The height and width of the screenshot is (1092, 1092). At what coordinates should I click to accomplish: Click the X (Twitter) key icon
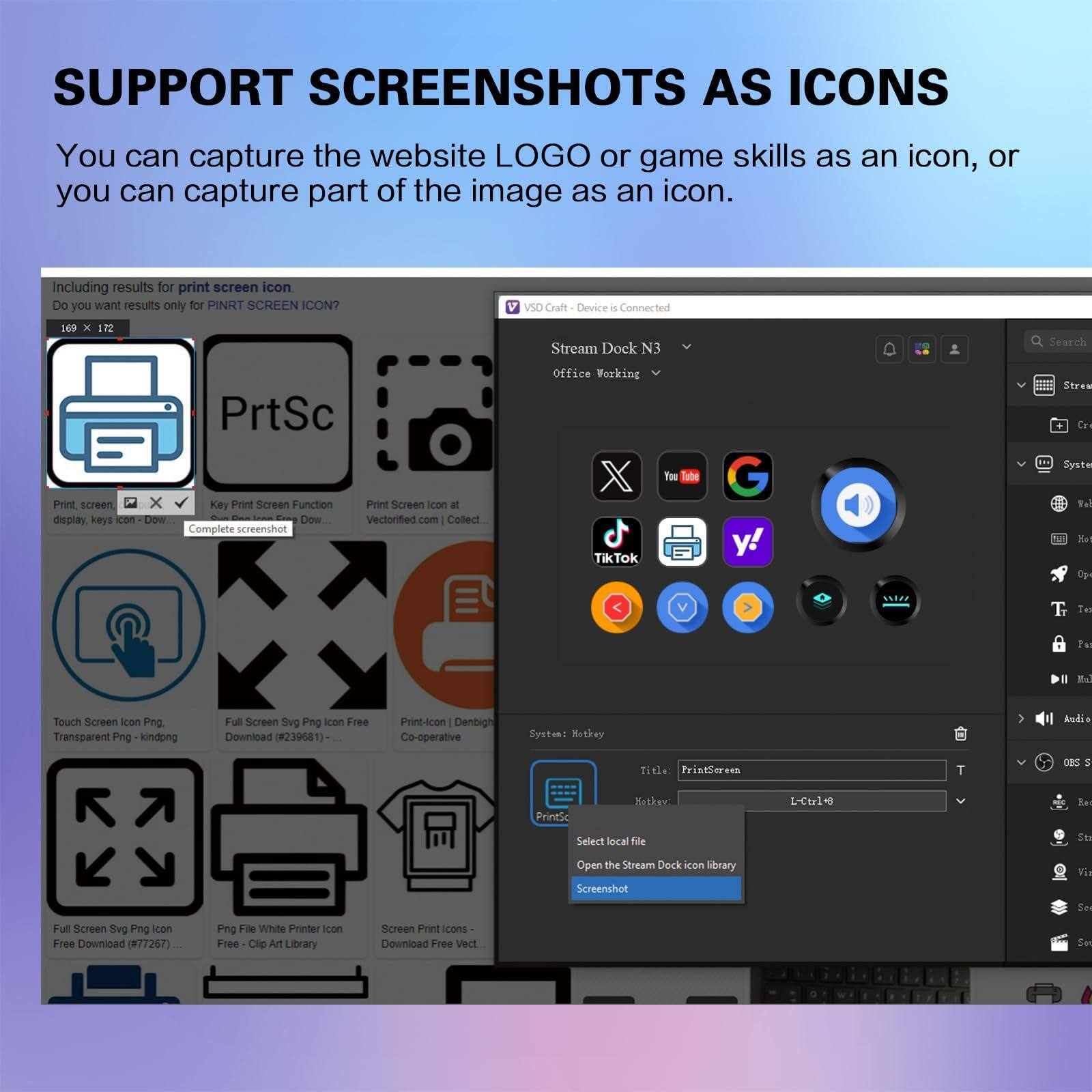pyautogui.click(x=616, y=476)
